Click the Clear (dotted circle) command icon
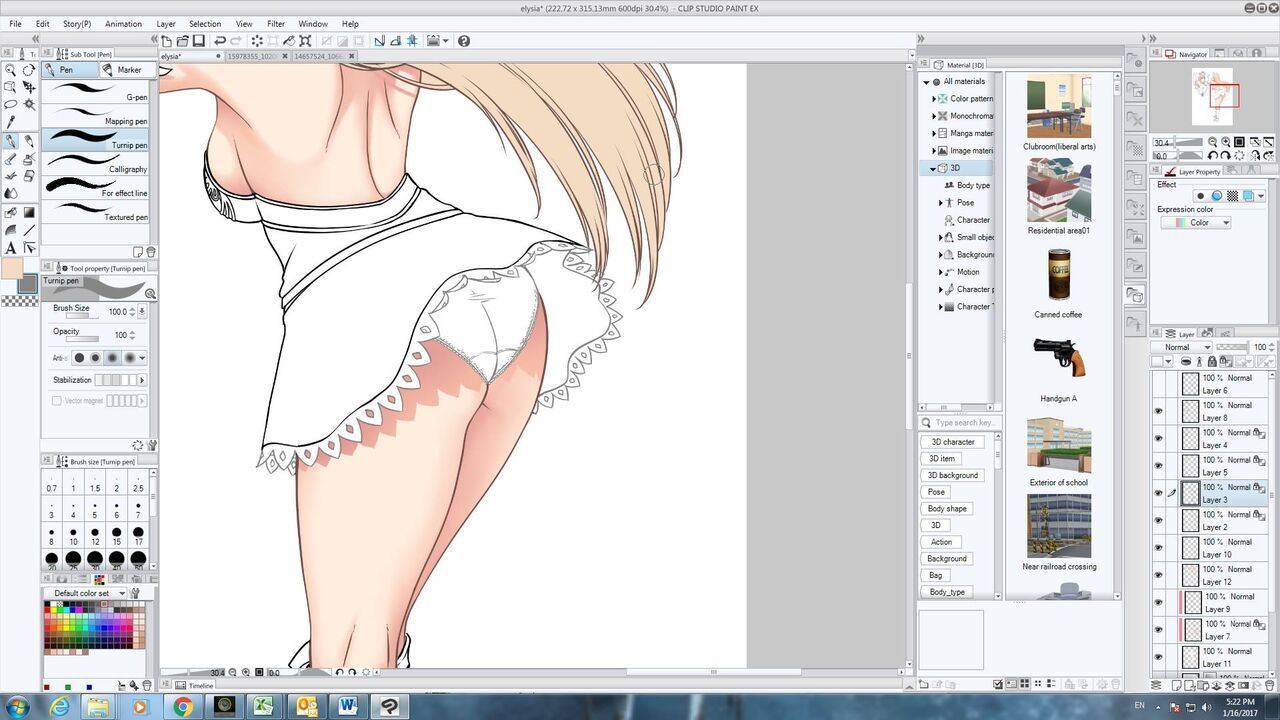1280x720 pixels. [257, 41]
